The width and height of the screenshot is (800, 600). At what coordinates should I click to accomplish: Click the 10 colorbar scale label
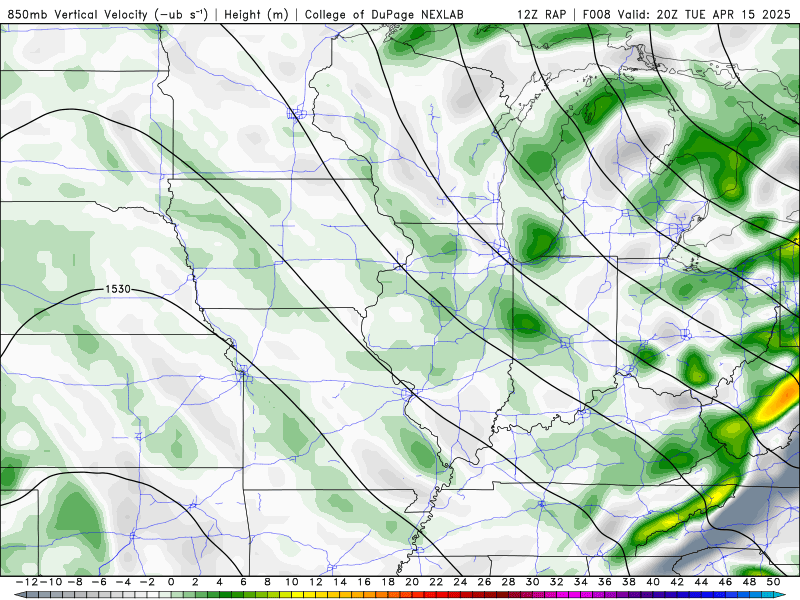click(x=291, y=582)
